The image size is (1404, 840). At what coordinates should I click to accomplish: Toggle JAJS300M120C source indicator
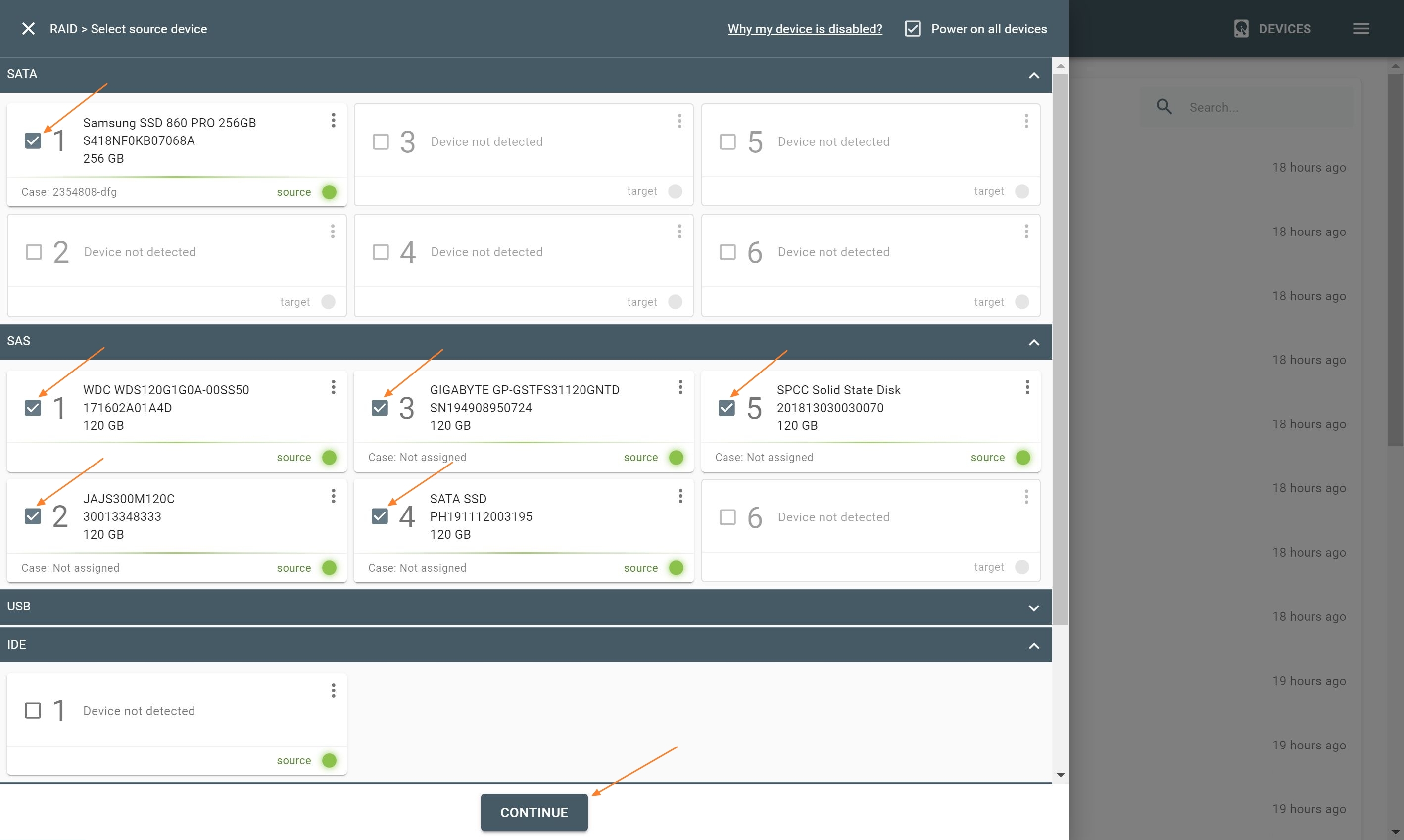pos(330,568)
